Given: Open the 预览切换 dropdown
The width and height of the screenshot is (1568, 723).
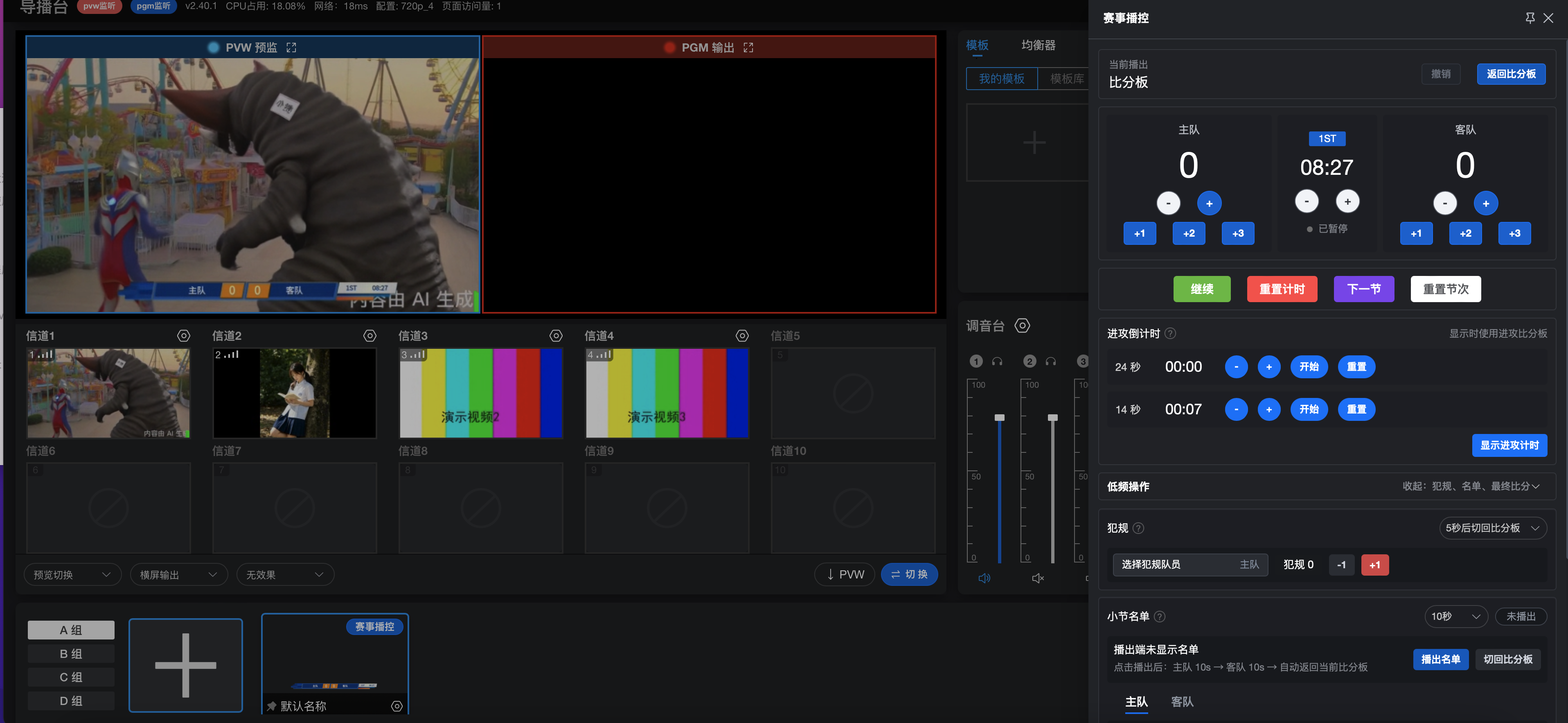Looking at the screenshot, I should point(72,574).
